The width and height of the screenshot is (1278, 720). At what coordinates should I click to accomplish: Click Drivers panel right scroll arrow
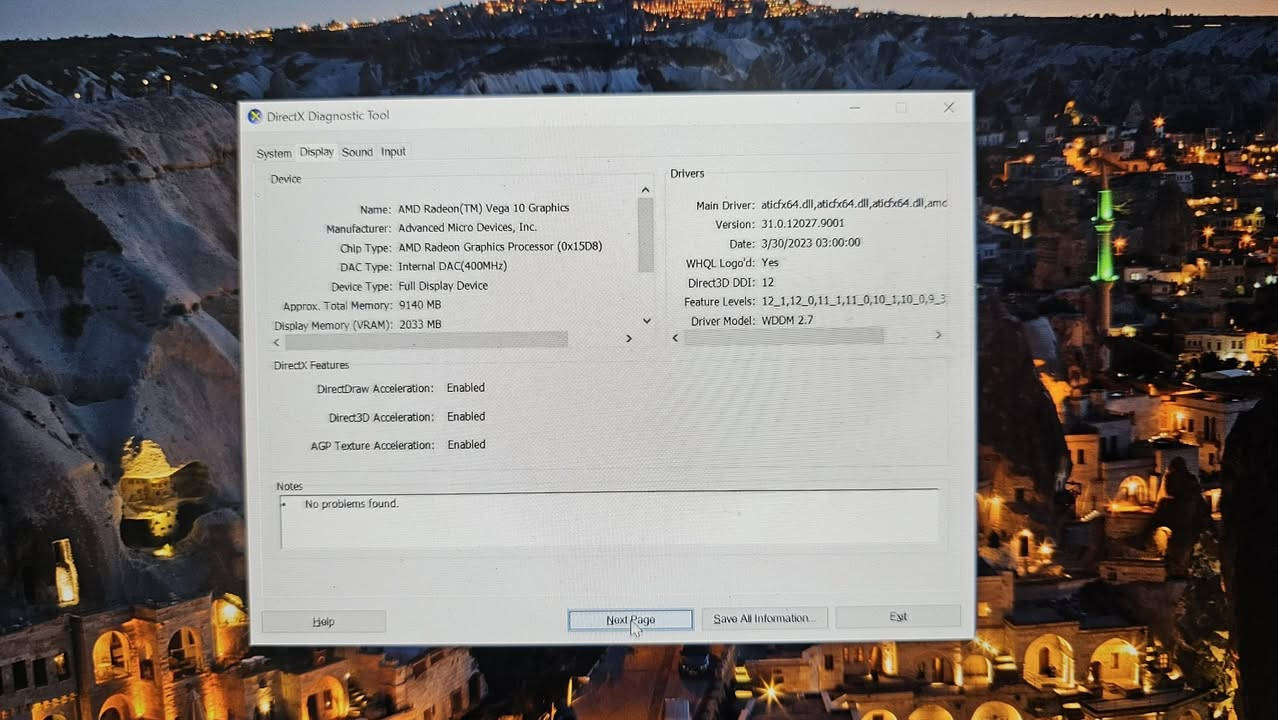coord(938,335)
